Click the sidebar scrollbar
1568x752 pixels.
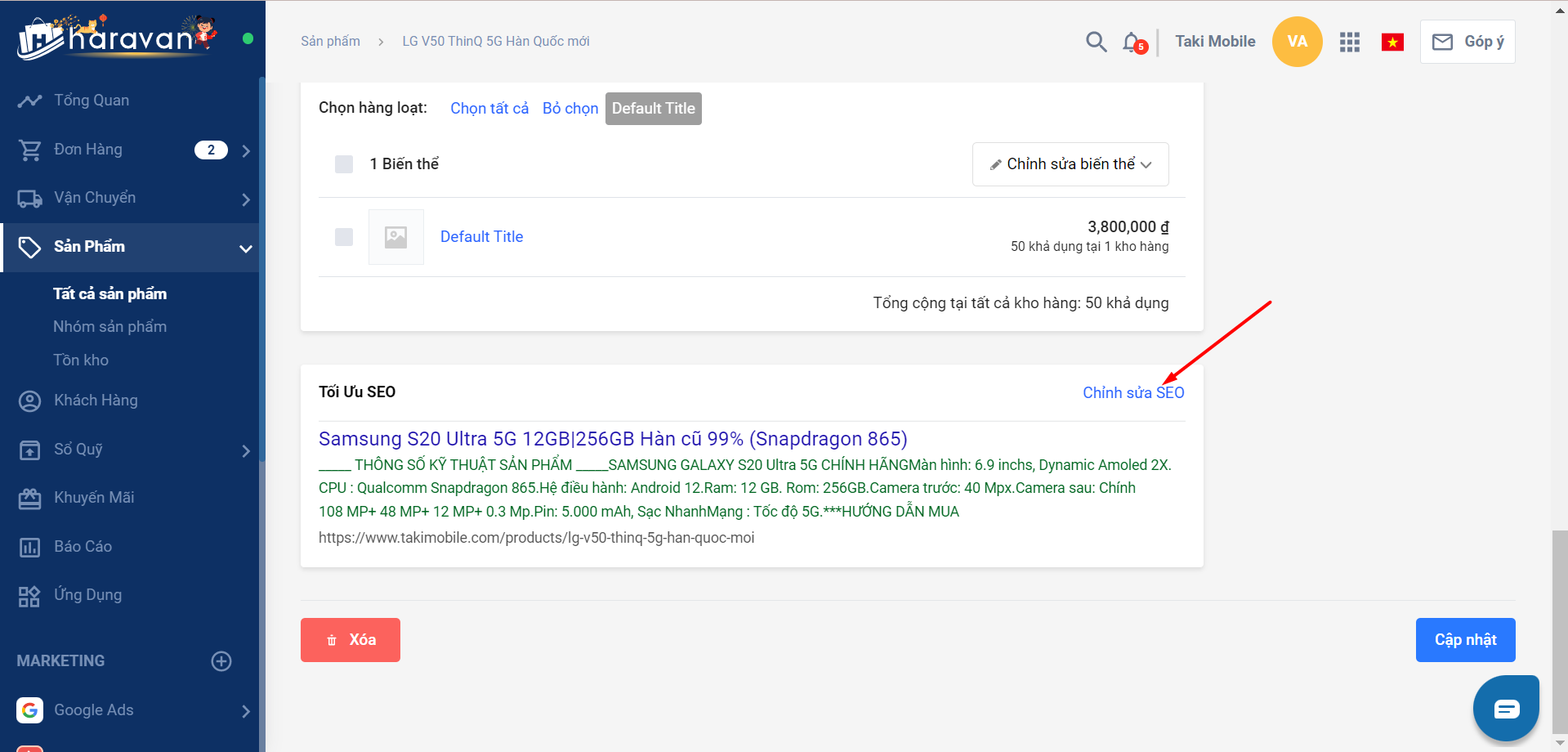[261, 270]
